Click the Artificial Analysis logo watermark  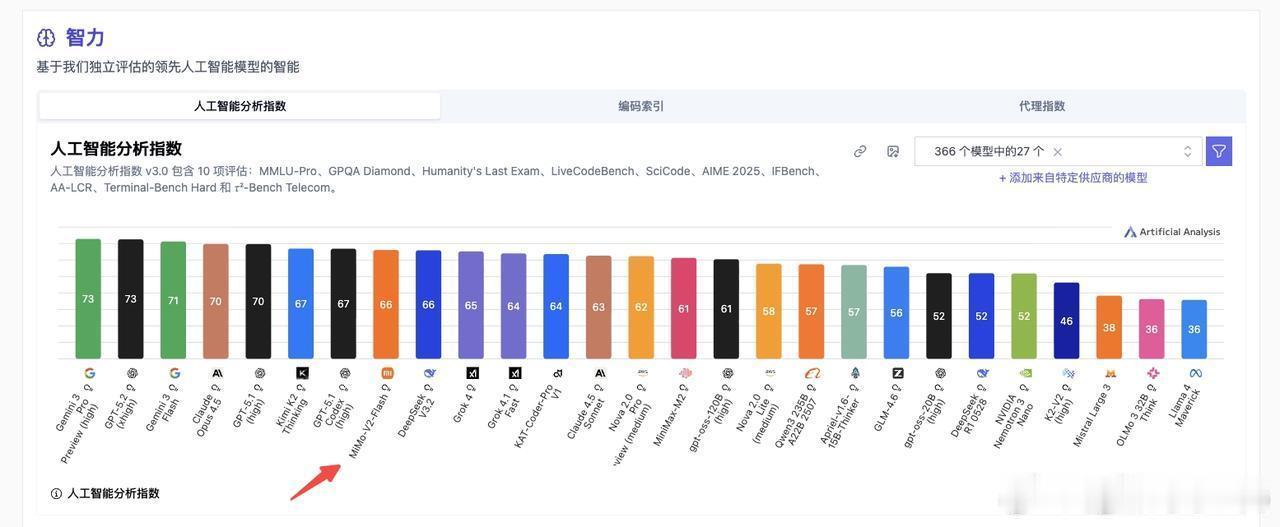pos(1172,232)
